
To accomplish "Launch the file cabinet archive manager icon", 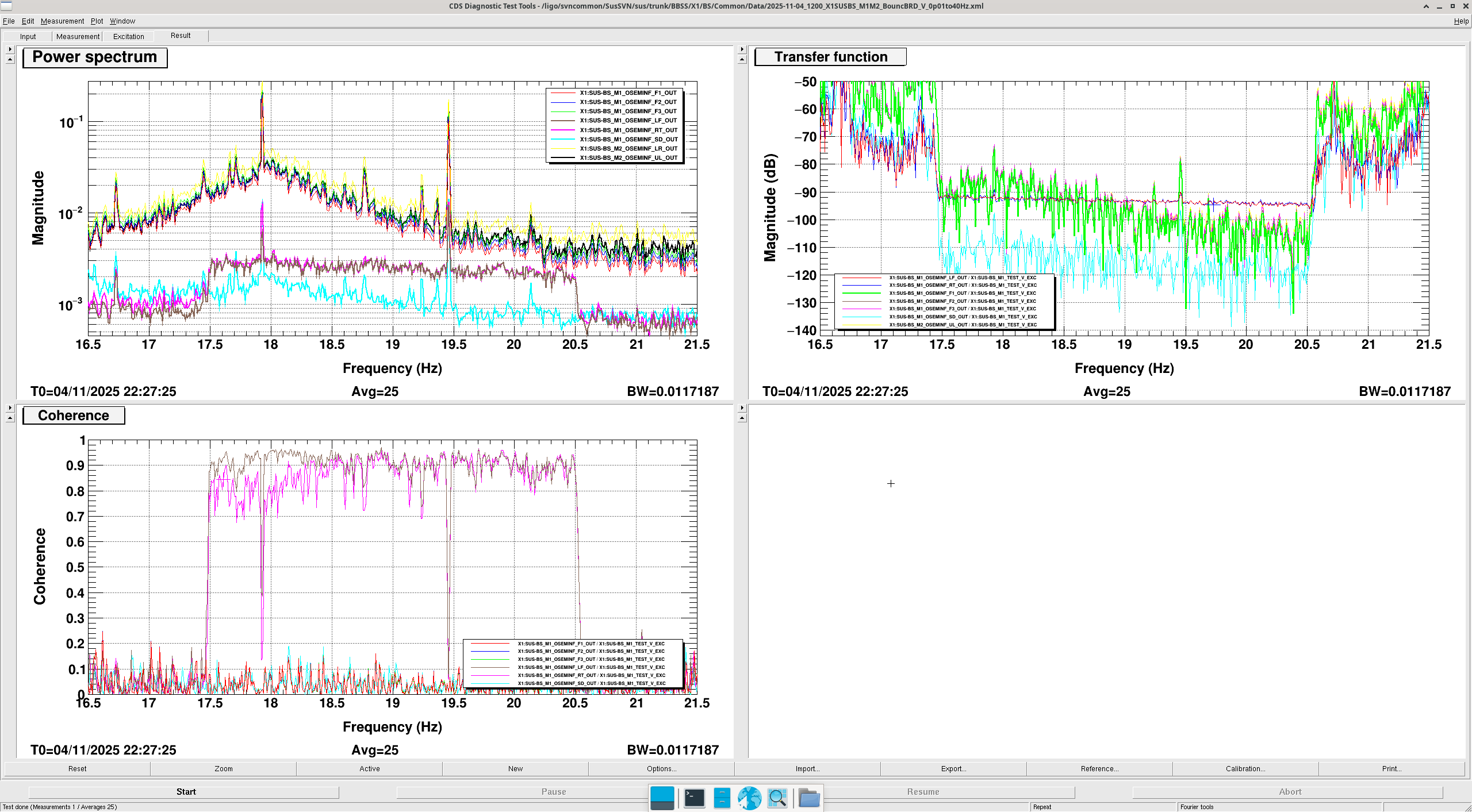I will 722,798.
